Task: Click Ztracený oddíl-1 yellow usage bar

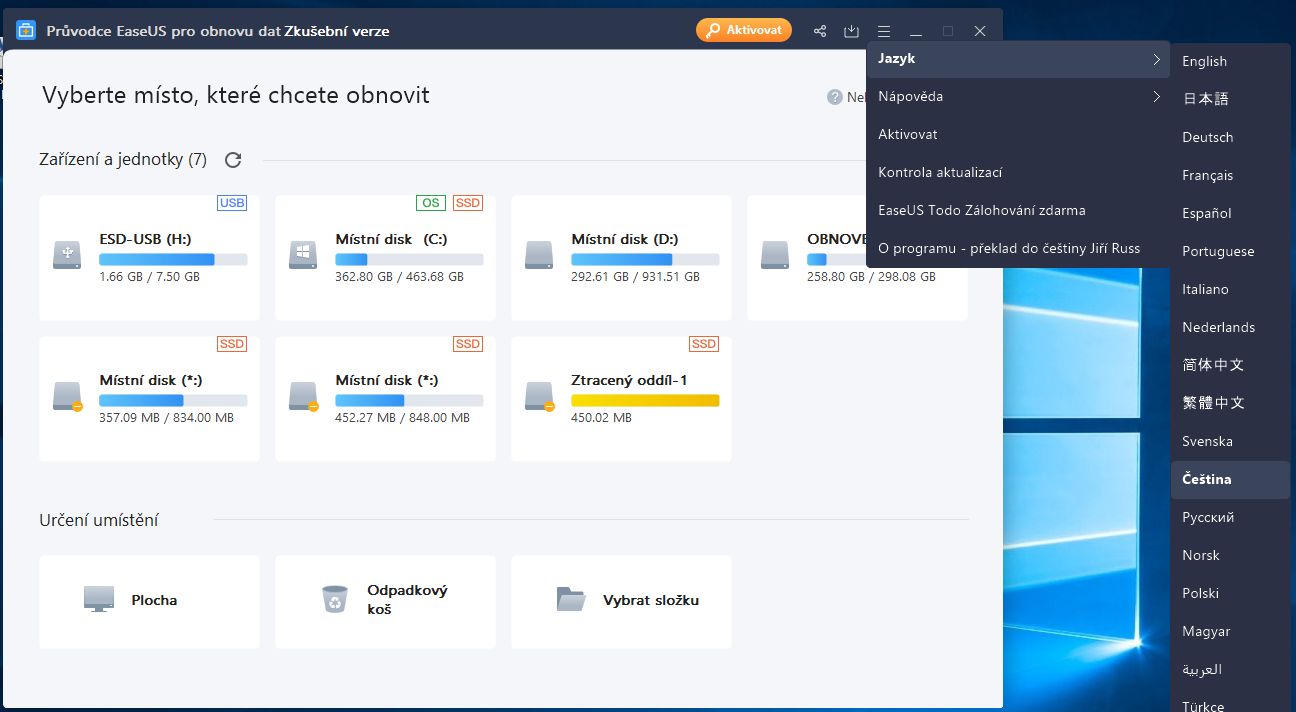Action: (645, 400)
